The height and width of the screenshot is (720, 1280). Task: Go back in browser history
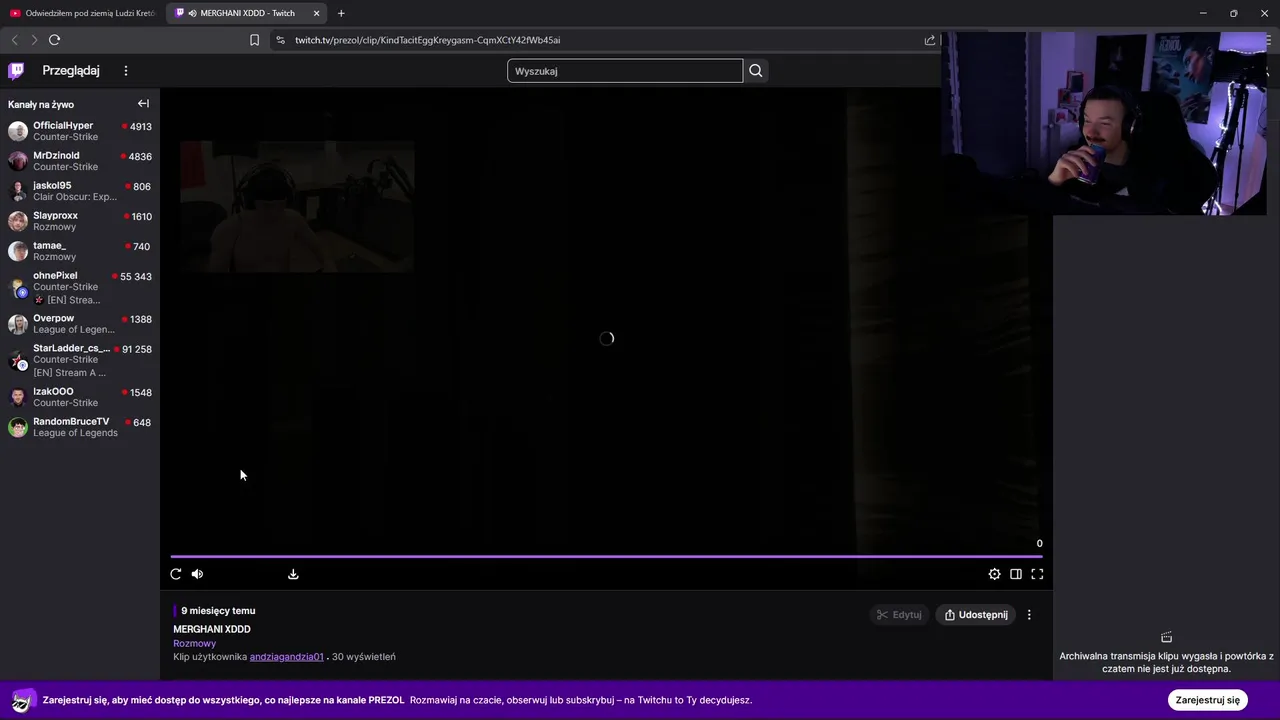tap(14, 40)
